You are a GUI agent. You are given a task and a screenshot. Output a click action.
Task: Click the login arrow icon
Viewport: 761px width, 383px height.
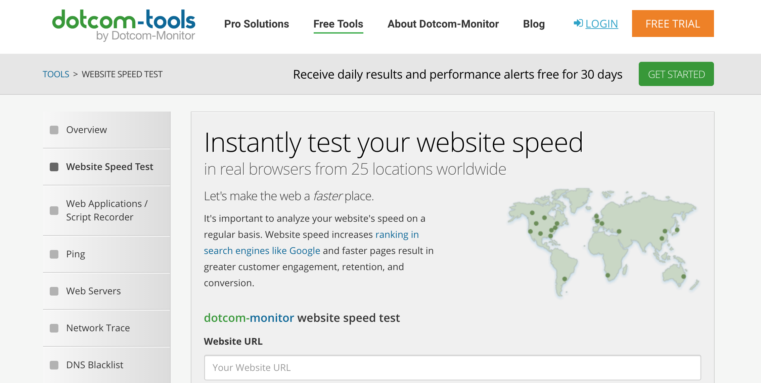point(578,23)
